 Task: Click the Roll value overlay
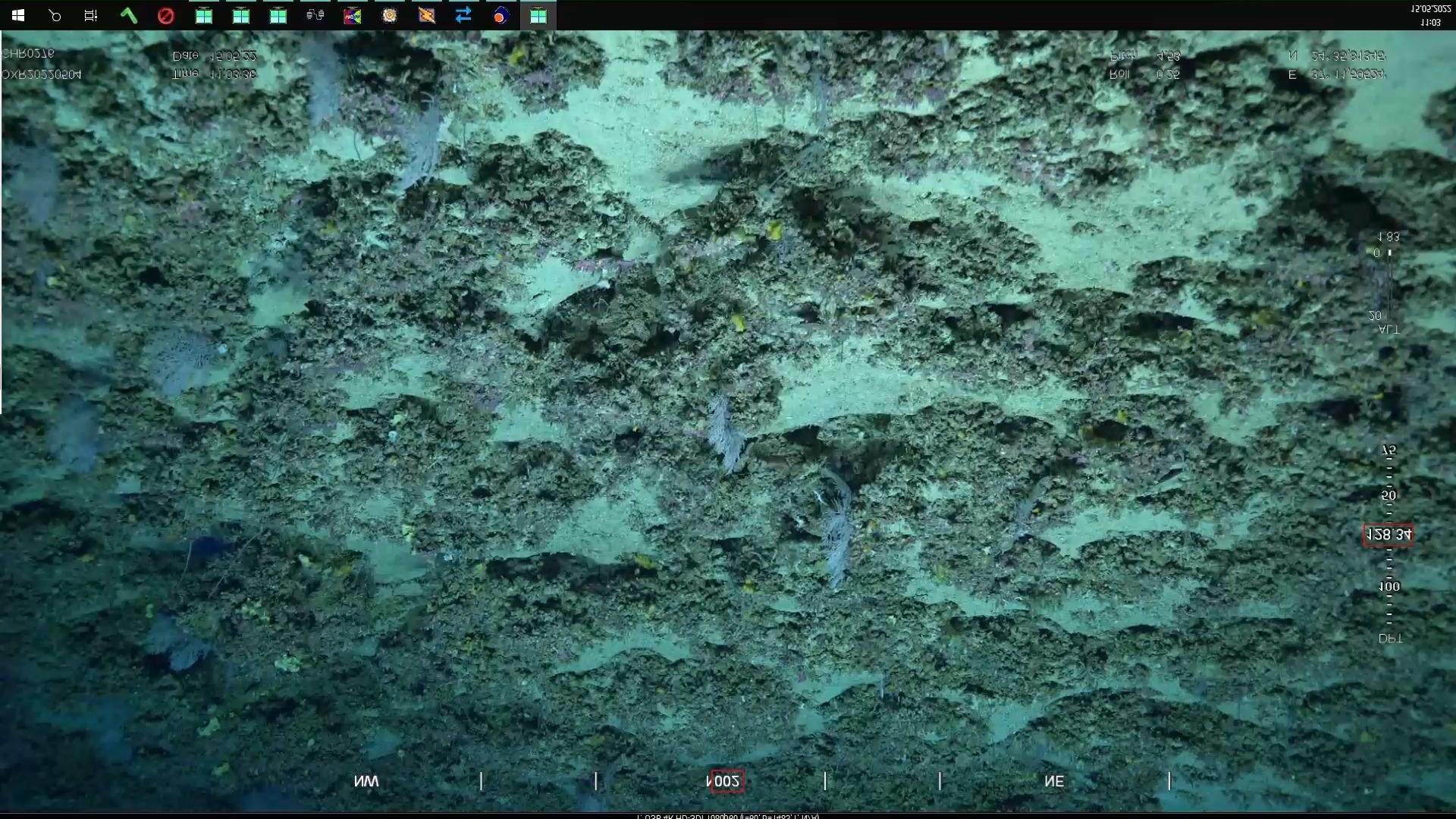(1145, 74)
